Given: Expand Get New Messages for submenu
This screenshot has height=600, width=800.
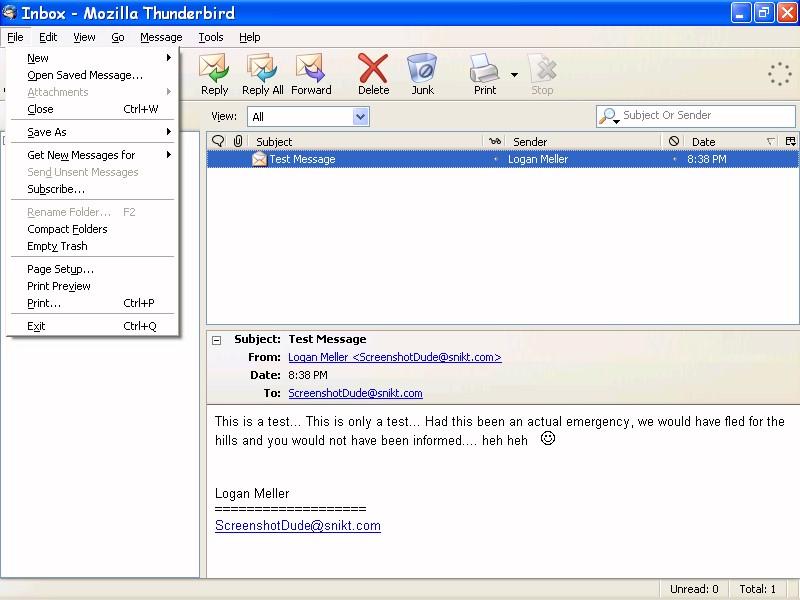Looking at the screenshot, I should tap(169, 155).
